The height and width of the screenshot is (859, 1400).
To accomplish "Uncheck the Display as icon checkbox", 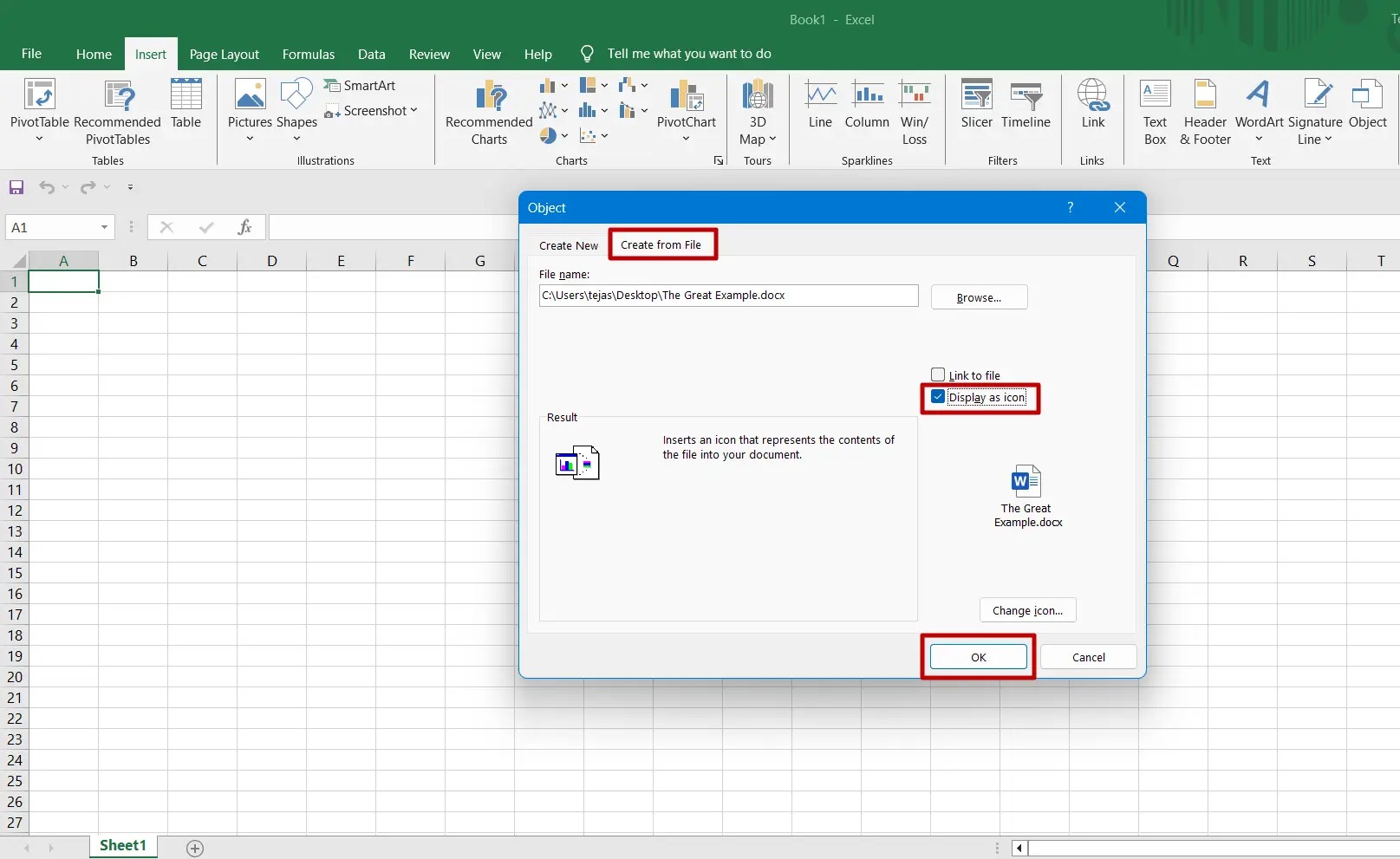I will tap(938, 397).
